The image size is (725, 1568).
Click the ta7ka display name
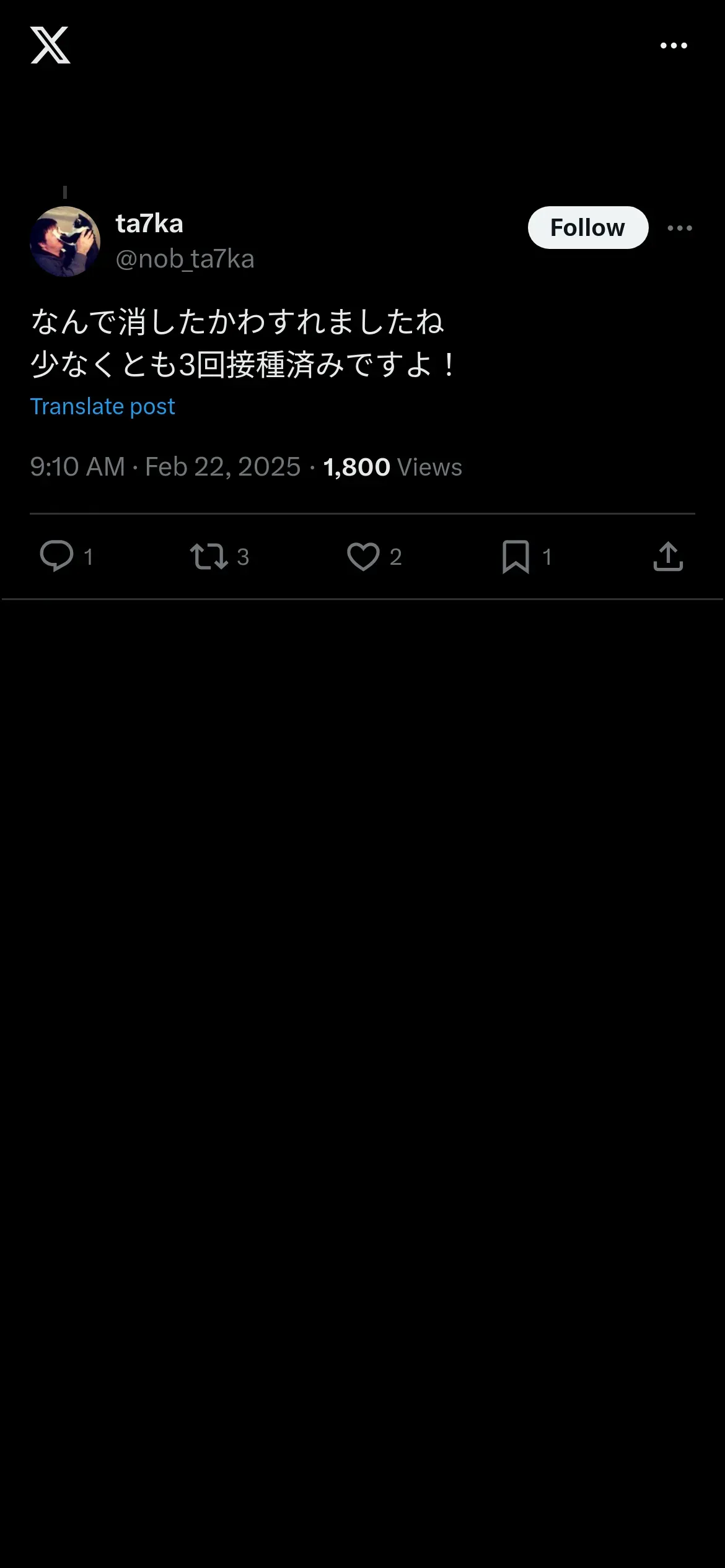[149, 224]
